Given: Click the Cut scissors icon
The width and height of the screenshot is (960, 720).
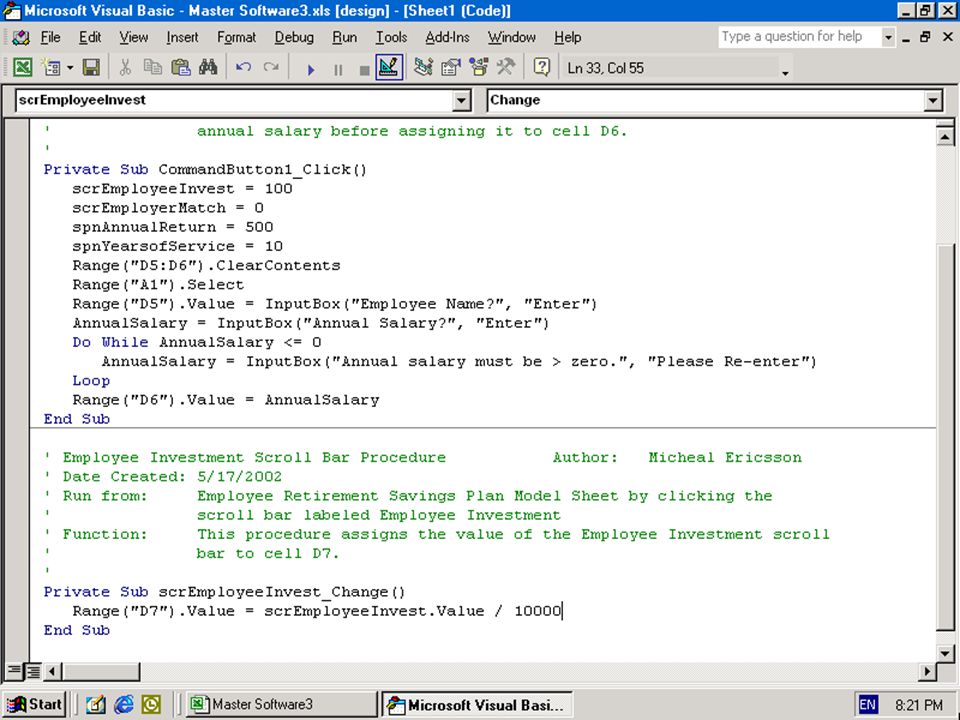Looking at the screenshot, I should (126, 67).
